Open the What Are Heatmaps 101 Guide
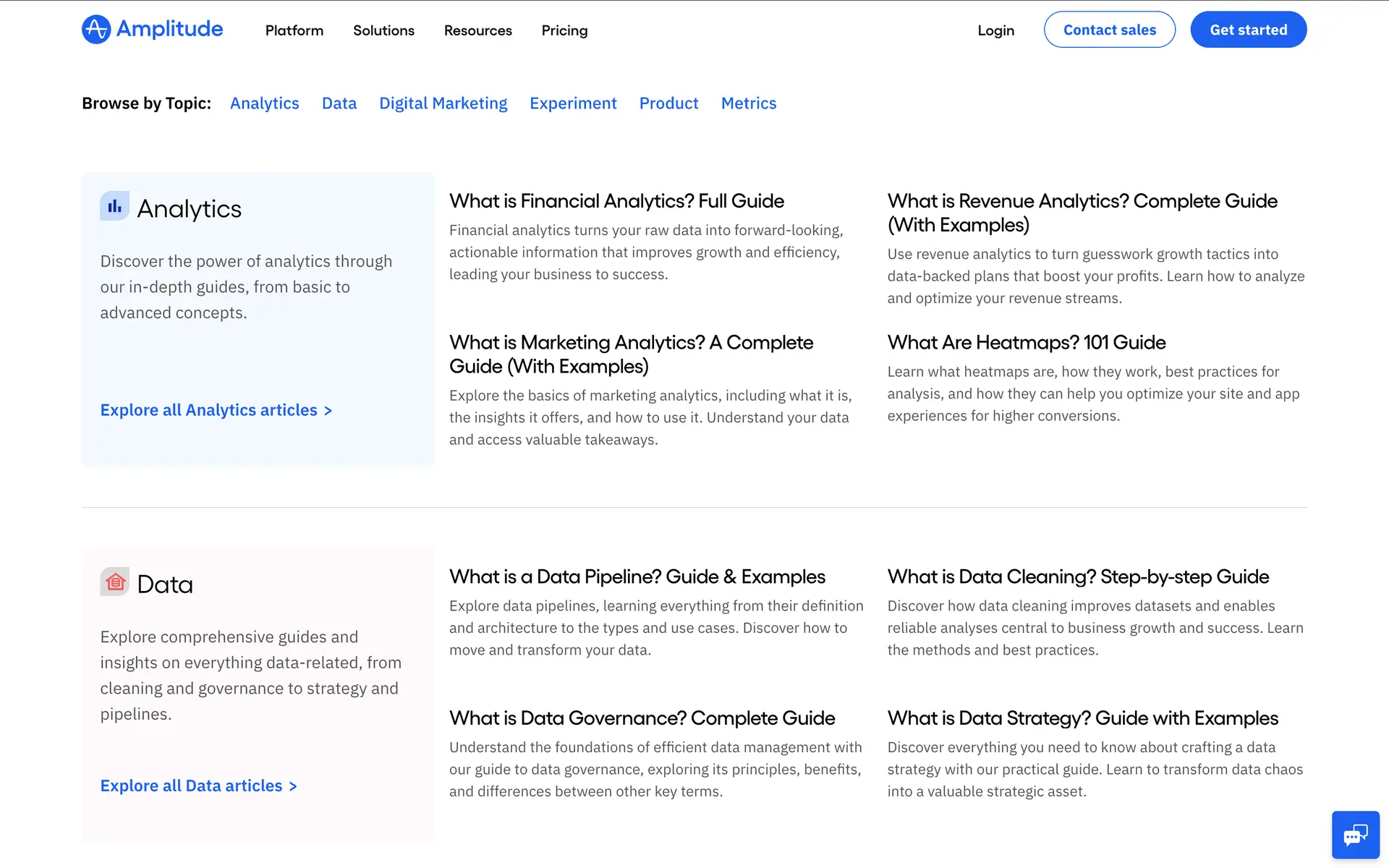1389x868 pixels. (1026, 342)
